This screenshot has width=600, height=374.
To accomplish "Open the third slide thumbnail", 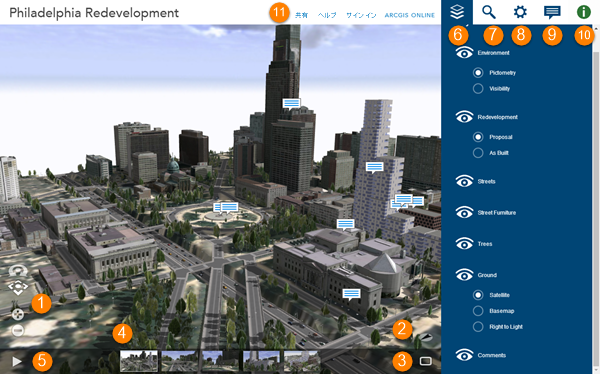I will 220,361.
